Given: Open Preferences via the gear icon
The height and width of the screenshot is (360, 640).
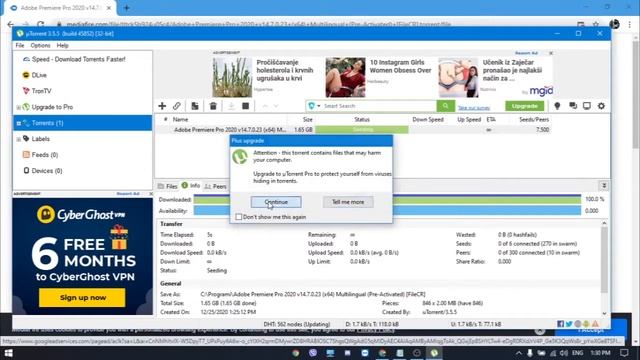Looking at the screenshot, I should click(601, 106).
